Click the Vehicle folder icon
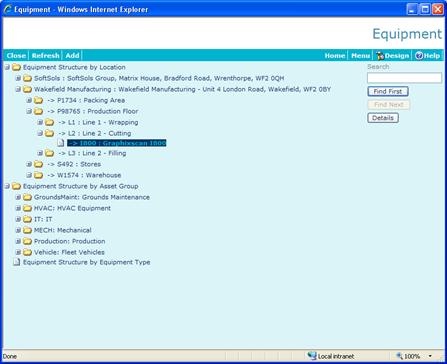Screen dimensions: 447x364 [27, 252]
